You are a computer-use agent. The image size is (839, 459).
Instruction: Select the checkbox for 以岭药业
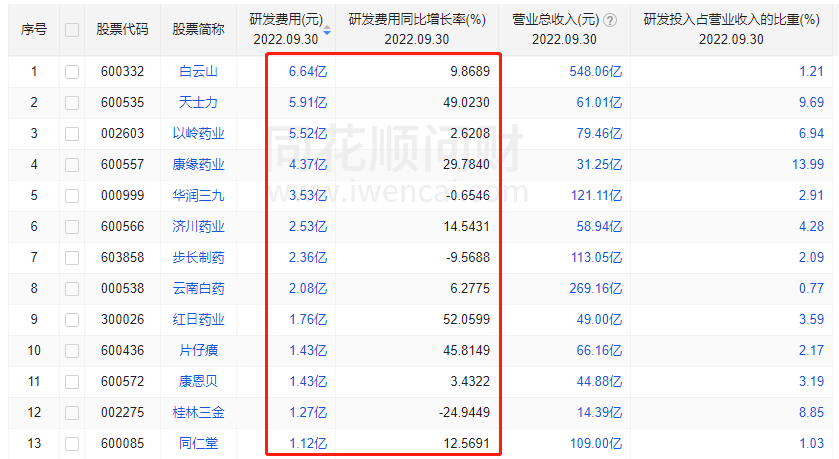coord(72,134)
